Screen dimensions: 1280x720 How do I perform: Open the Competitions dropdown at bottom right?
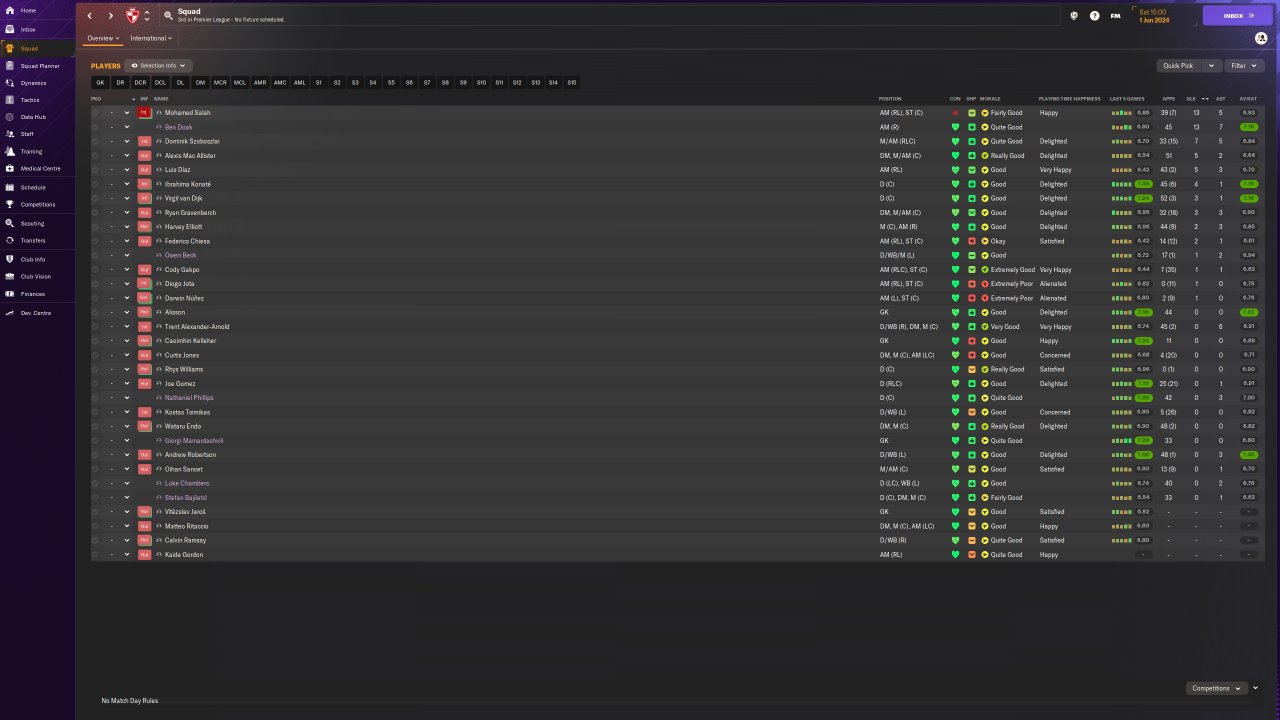1216,688
